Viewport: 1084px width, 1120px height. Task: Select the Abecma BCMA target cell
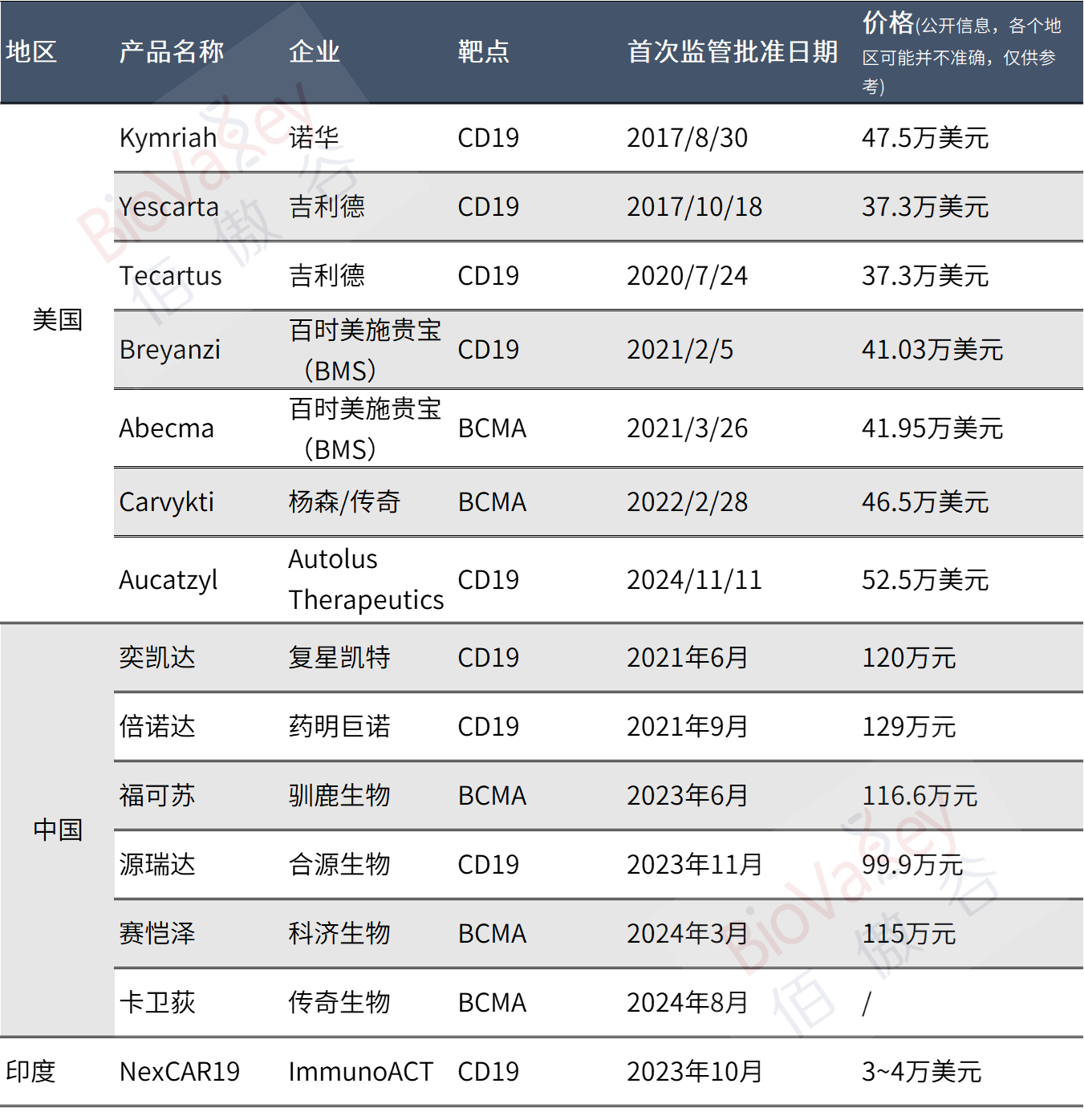click(x=494, y=428)
